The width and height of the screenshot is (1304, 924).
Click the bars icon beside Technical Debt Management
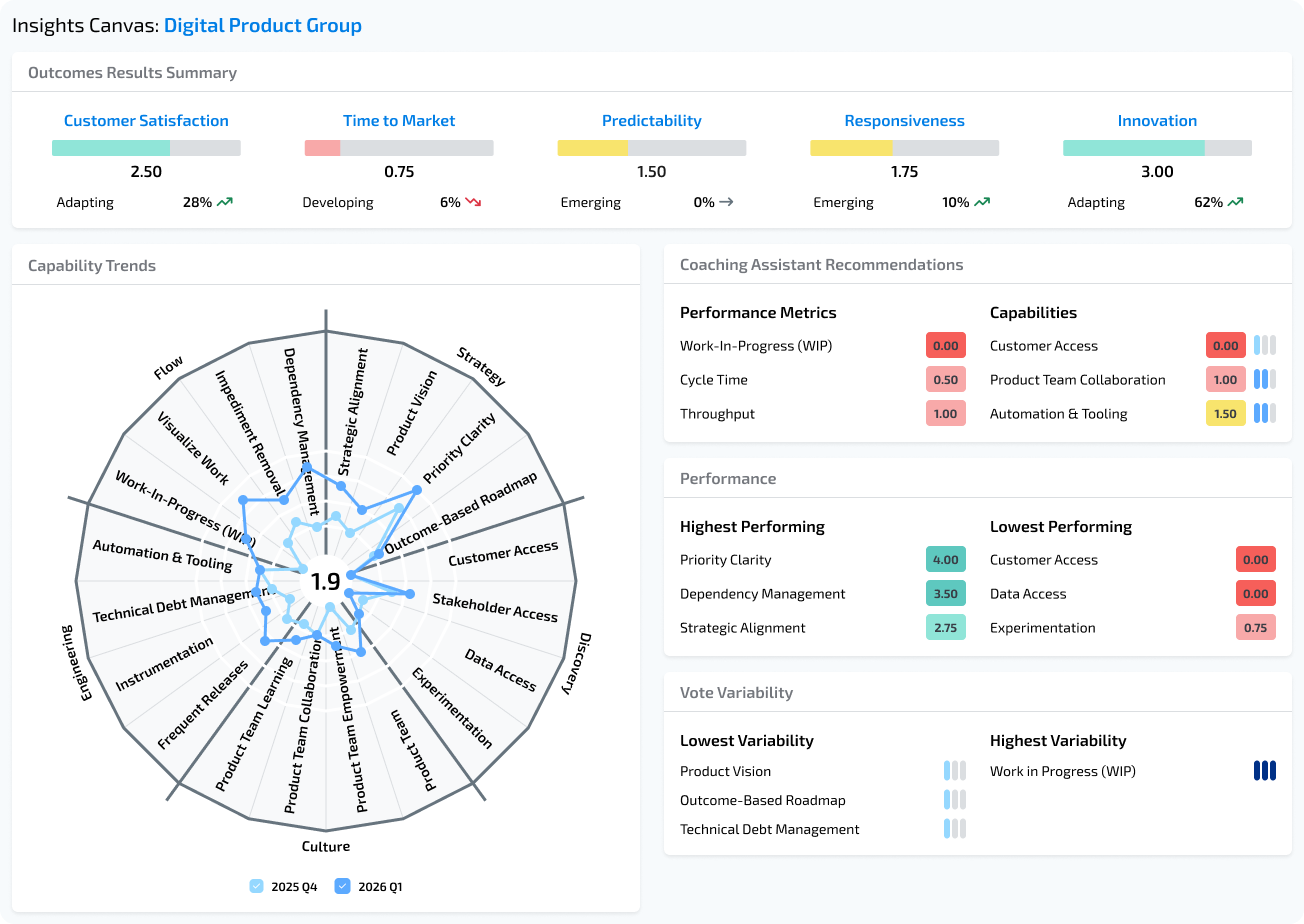pyautogui.click(x=953, y=828)
